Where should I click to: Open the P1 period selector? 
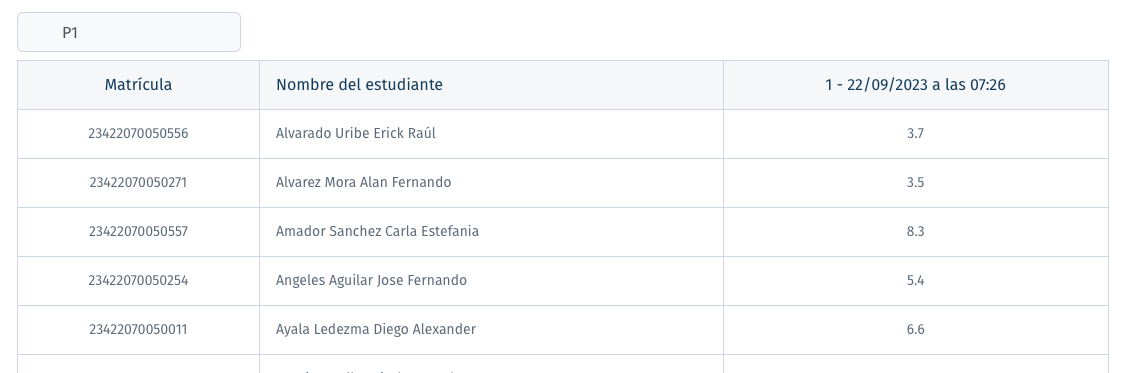pyautogui.click(x=129, y=32)
